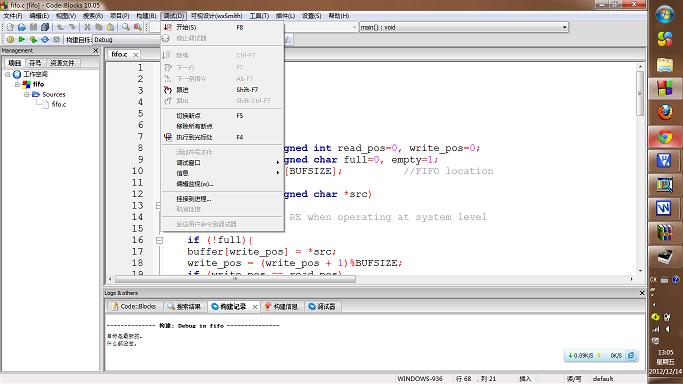Image resolution: width=683 pixels, height=384 pixels.
Task: Click the Replace toolbar icon
Action: click(x=138, y=27)
